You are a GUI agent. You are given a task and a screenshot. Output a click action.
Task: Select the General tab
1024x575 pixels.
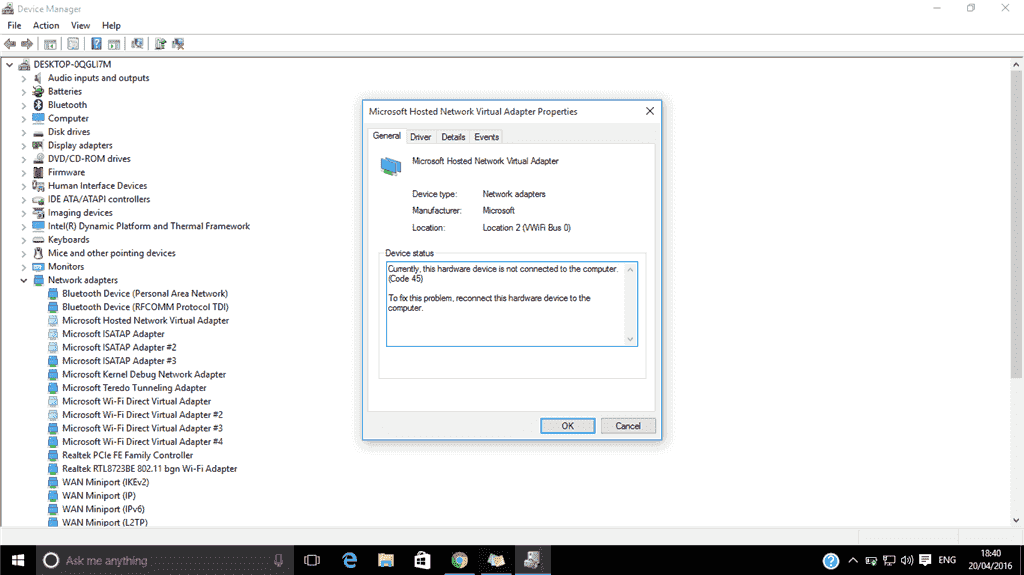click(387, 135)
